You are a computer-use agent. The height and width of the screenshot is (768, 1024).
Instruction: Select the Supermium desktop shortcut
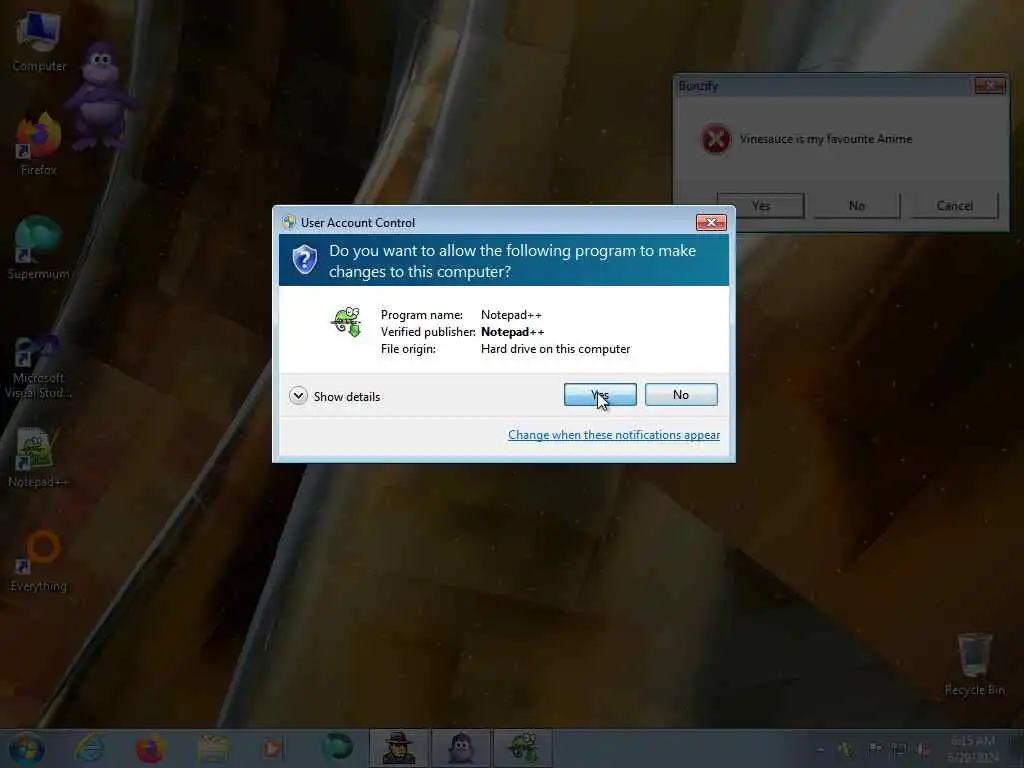tap(39, 249)
